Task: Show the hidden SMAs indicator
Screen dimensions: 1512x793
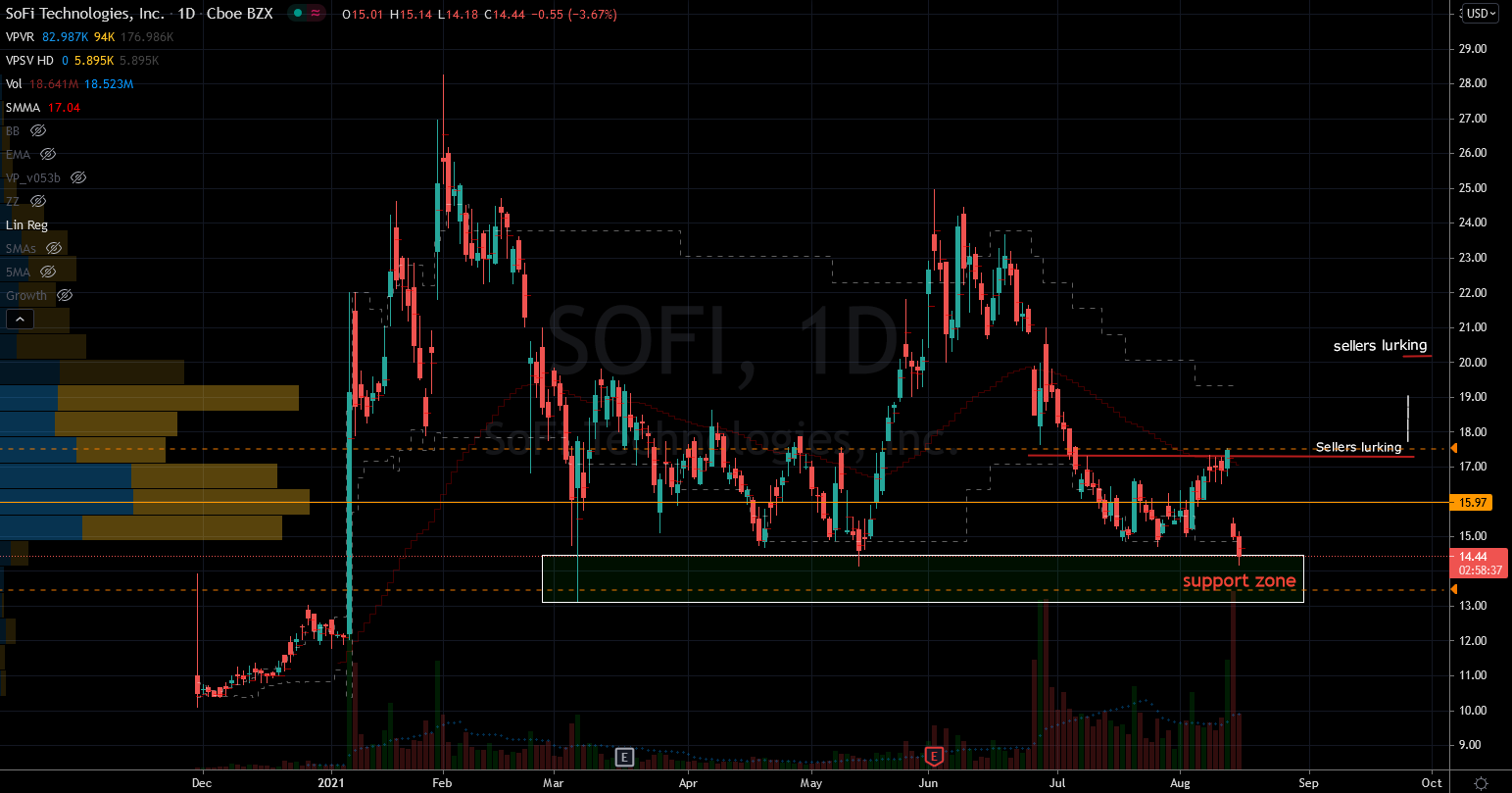Action: coord(54,248)
